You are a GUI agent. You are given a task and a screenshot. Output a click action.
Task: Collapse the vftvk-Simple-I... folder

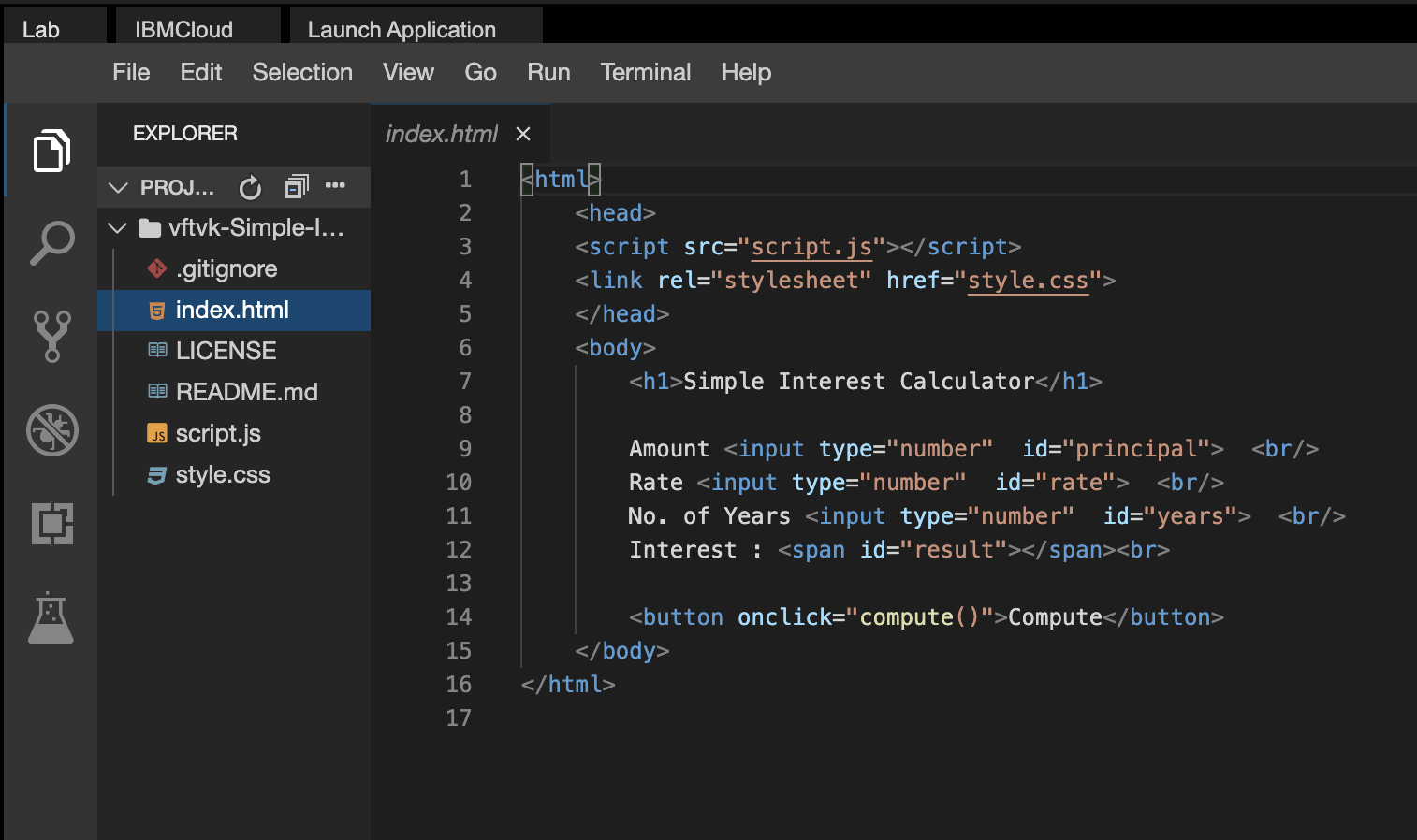[118, 228]
